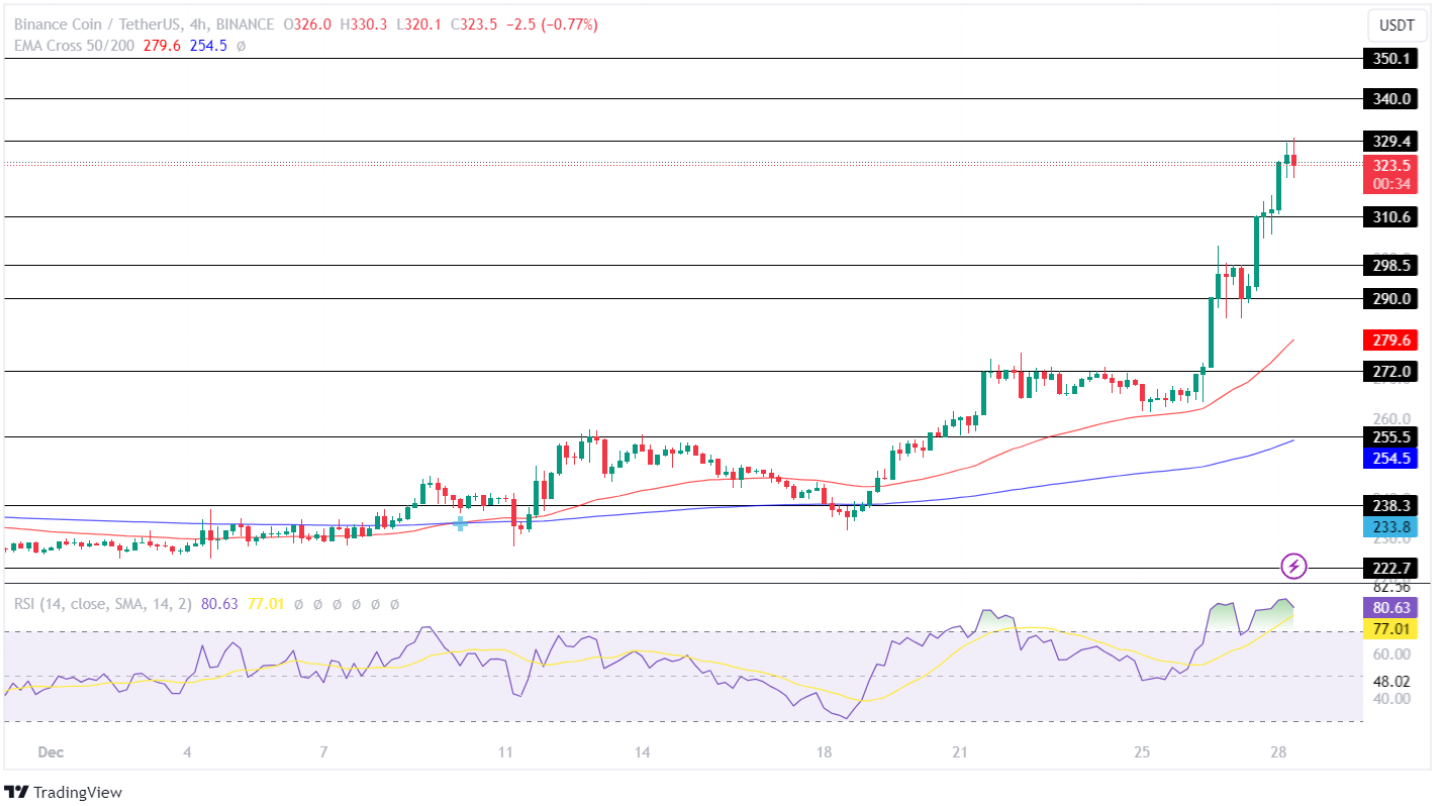
Task: Click the purple lightning quick-trade icon
Action: [x=1293, y=567]
